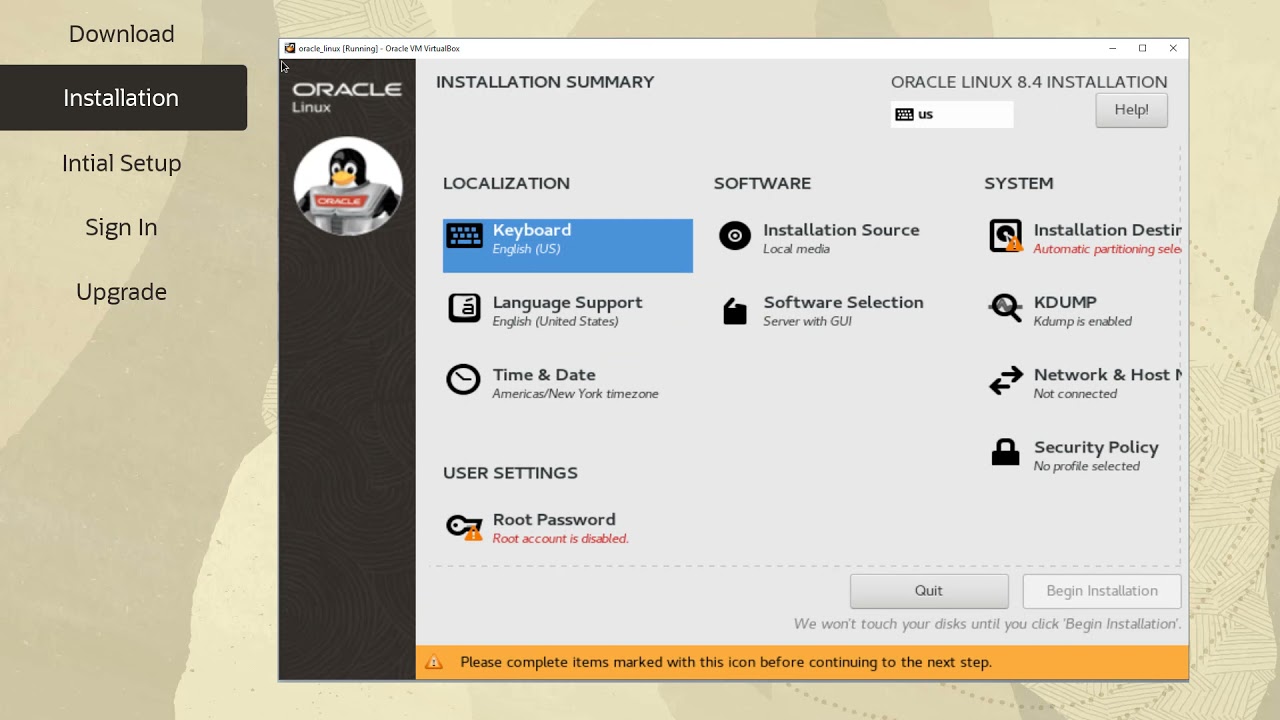Screen dimensions: 1280x720
Task: Click the us keyboard layout field
Action: (952, 114)
